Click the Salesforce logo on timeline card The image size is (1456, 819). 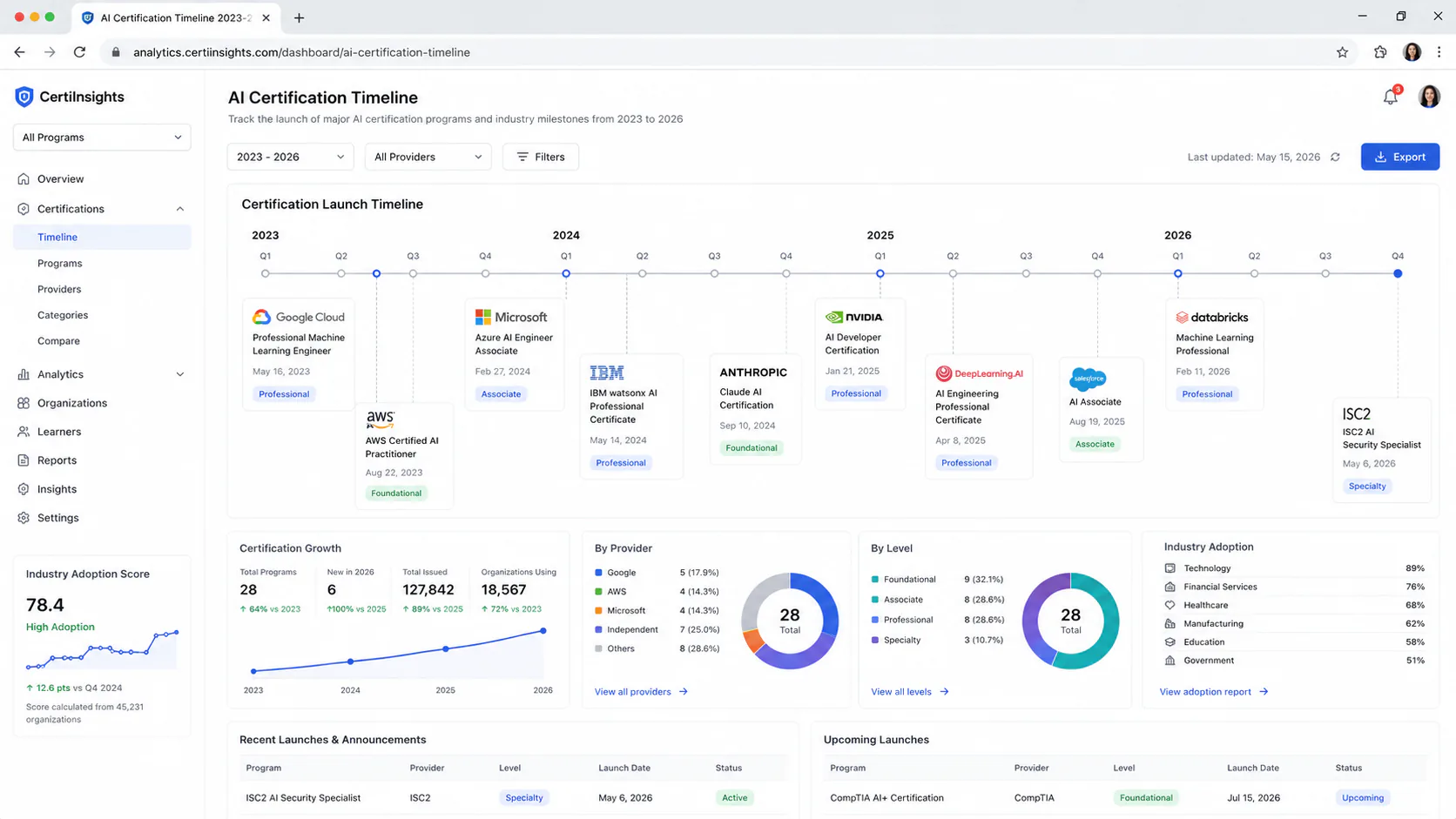pos(1088,379)
